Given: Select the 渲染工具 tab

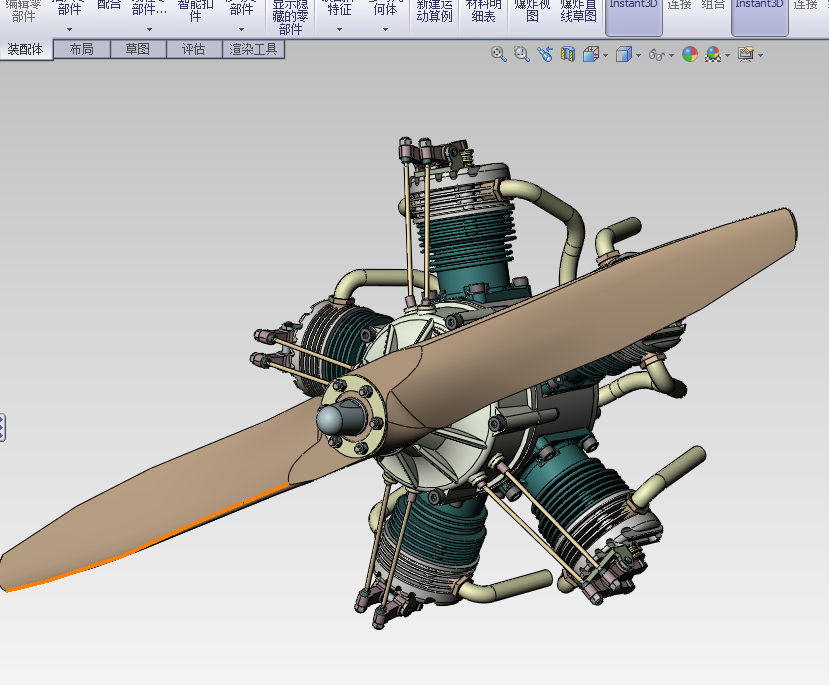Looking at the screenshot, I should coord(253,49).
